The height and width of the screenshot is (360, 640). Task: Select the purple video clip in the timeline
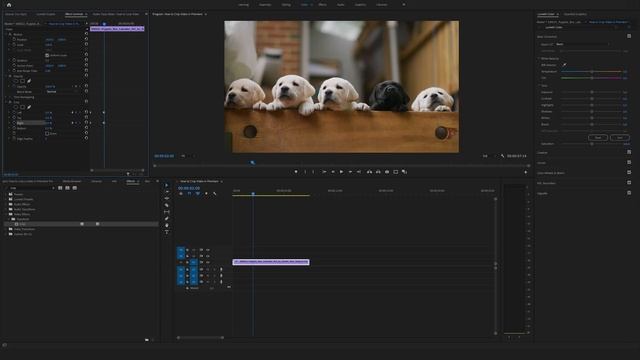(x=271, y=262)
